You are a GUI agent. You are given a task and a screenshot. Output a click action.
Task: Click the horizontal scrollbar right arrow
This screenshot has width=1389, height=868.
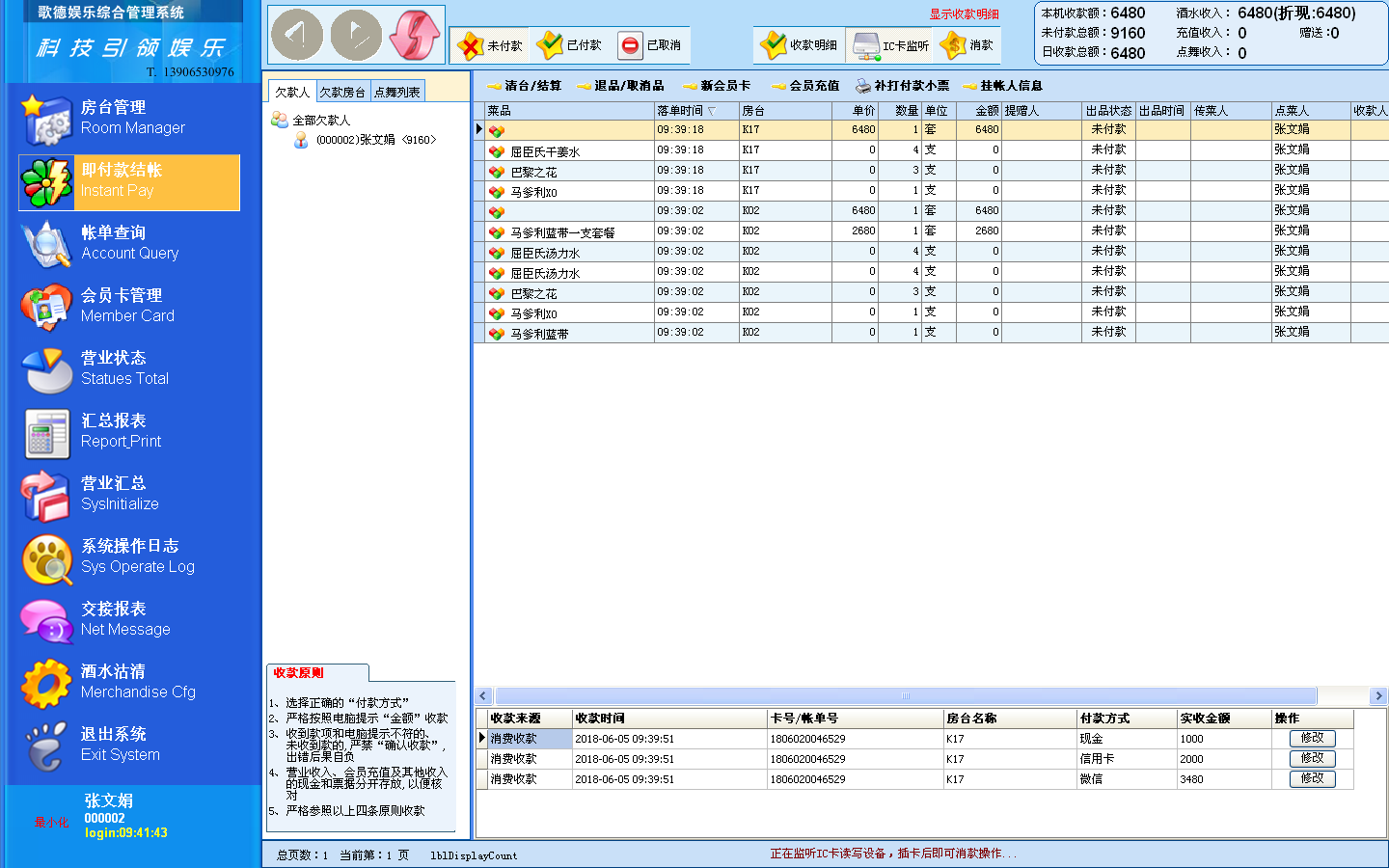1377,695
